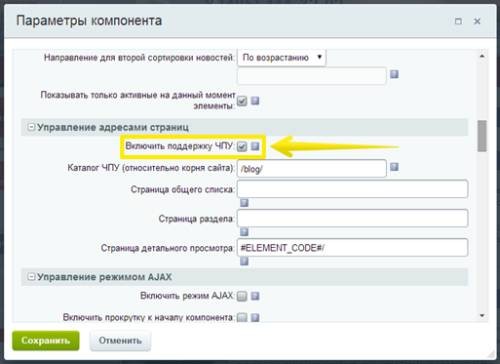
Task: Toggle 'Включить поддержку ЧПУ' checkbox
Action: click(242, 146)
